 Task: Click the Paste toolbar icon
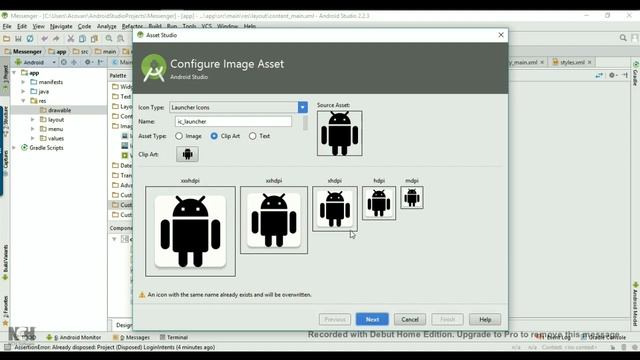pyautogui.click(x=94, y=39)
